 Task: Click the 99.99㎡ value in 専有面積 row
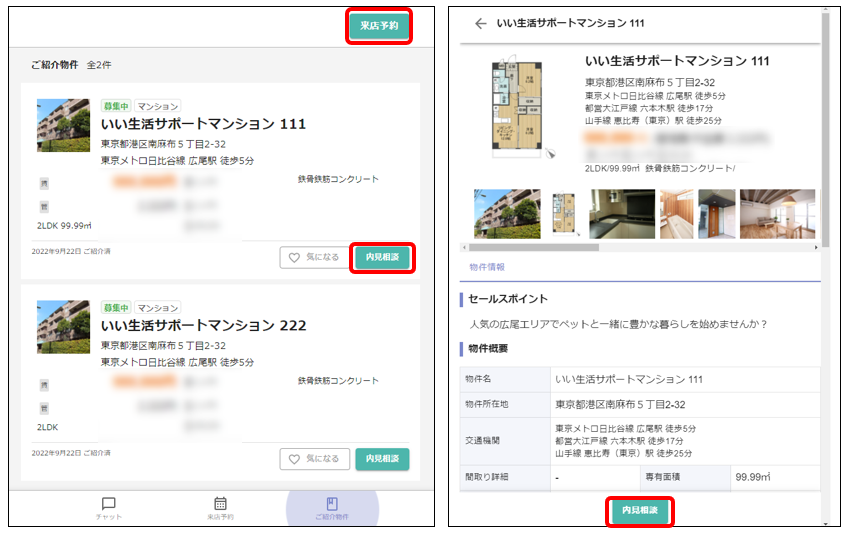pos(752,477)
